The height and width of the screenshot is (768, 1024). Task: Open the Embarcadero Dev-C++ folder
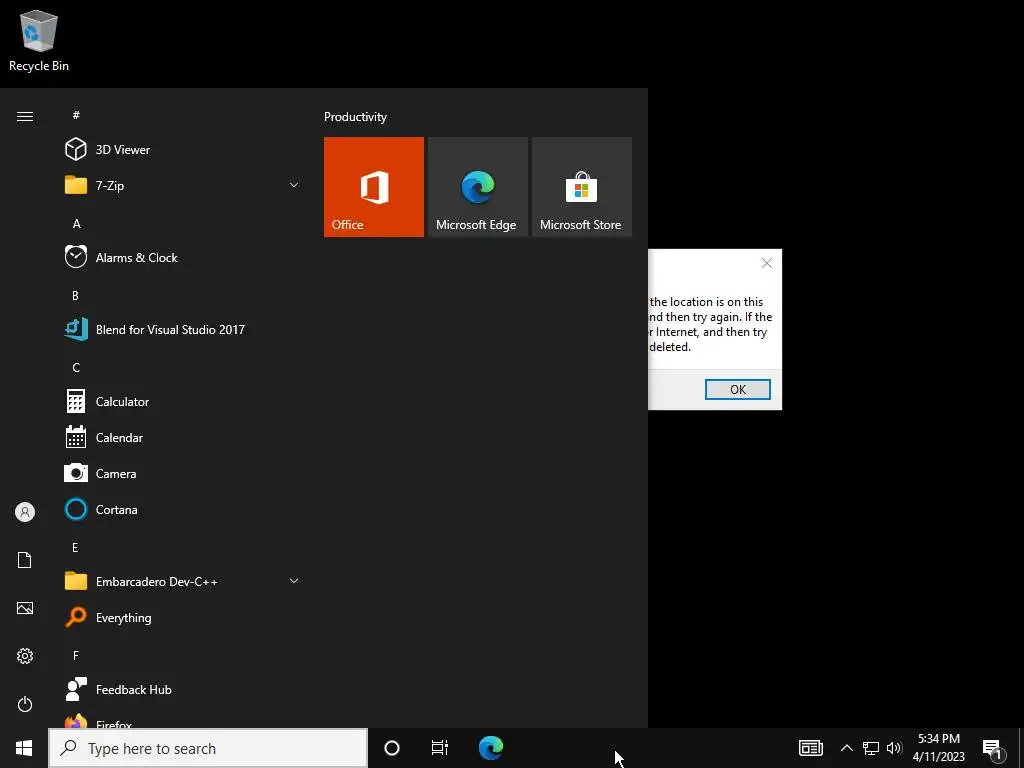click(x=183, y=581)
